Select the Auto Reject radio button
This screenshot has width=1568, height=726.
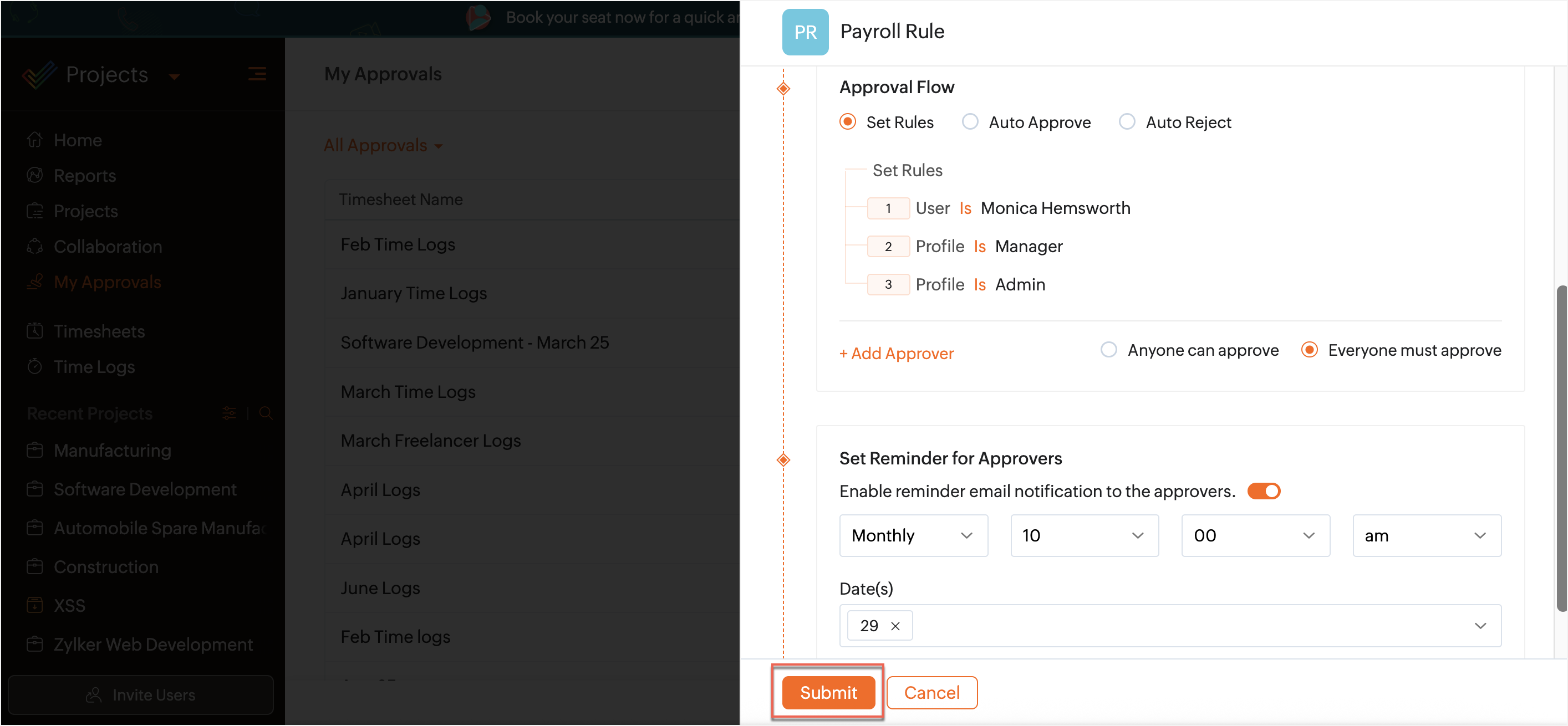click(x=1127, y=122)
